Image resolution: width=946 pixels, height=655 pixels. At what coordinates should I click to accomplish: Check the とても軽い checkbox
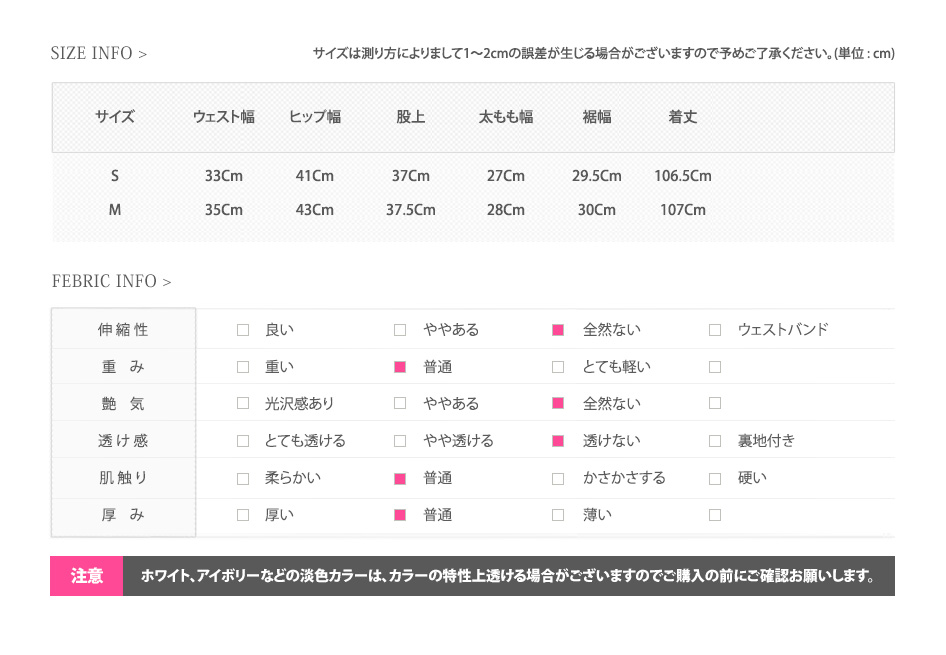point(557,367)
